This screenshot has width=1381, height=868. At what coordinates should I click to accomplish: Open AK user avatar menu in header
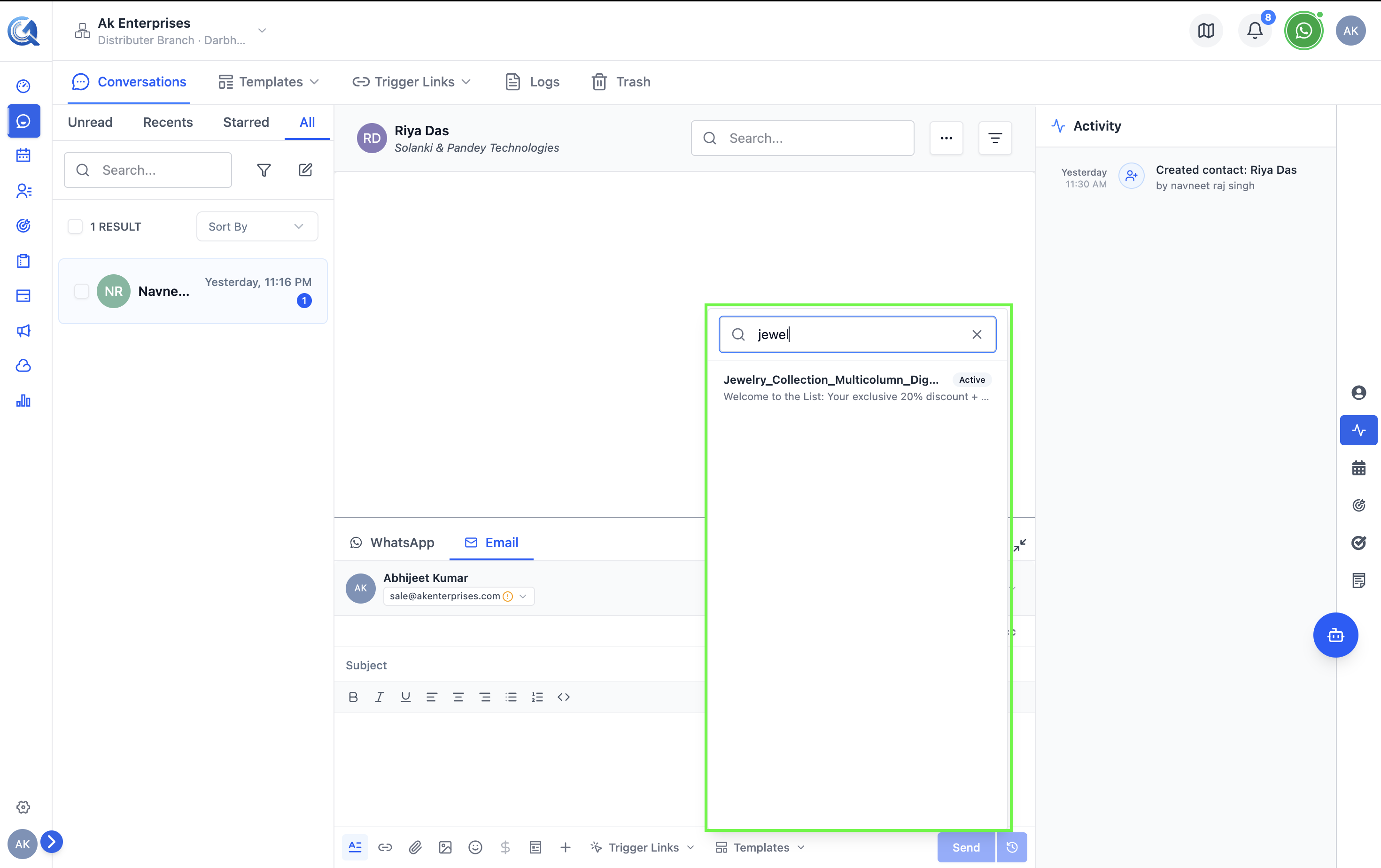(x=1350, y=31)
